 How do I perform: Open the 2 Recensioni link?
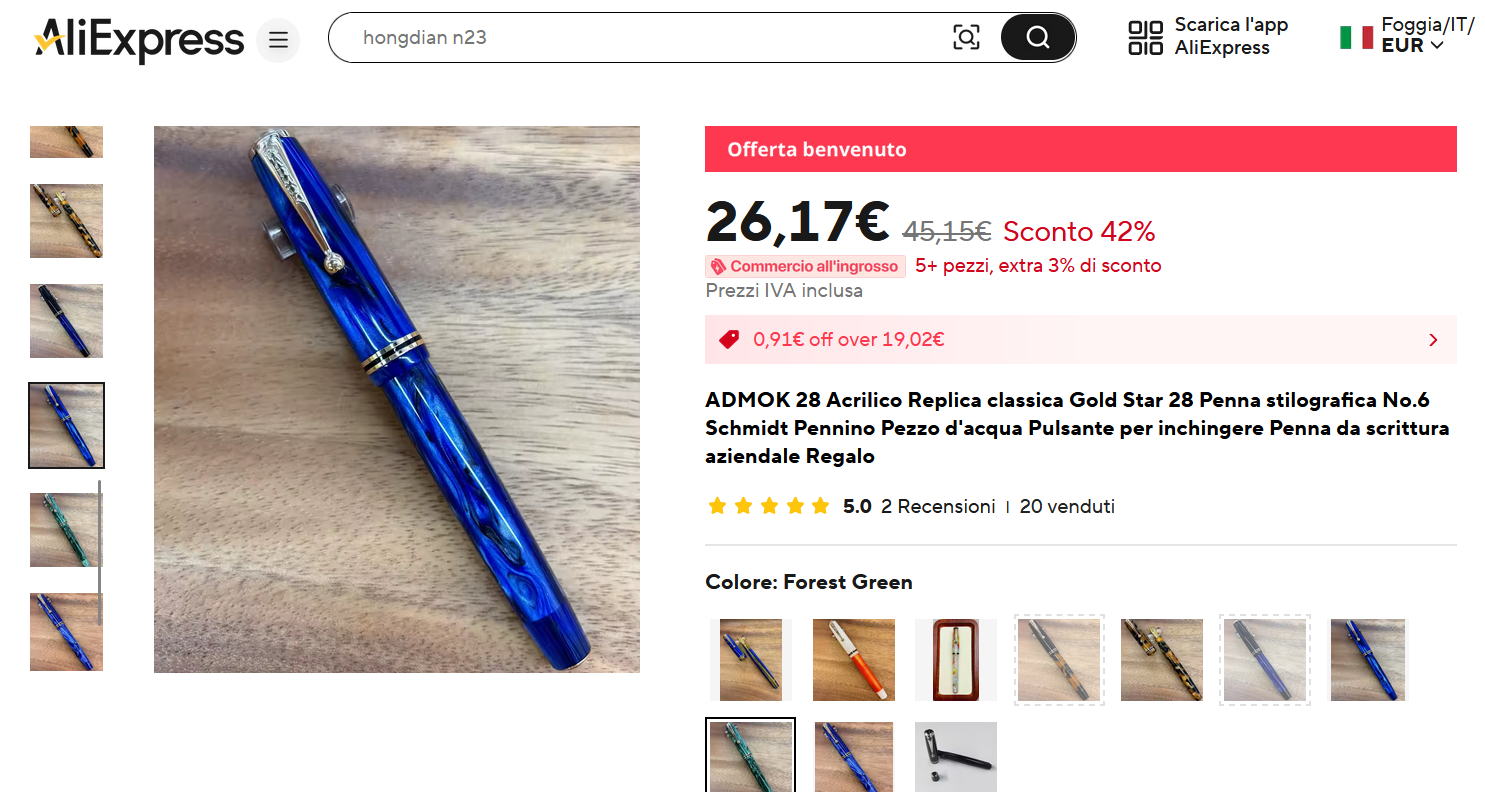coord(938,506)
